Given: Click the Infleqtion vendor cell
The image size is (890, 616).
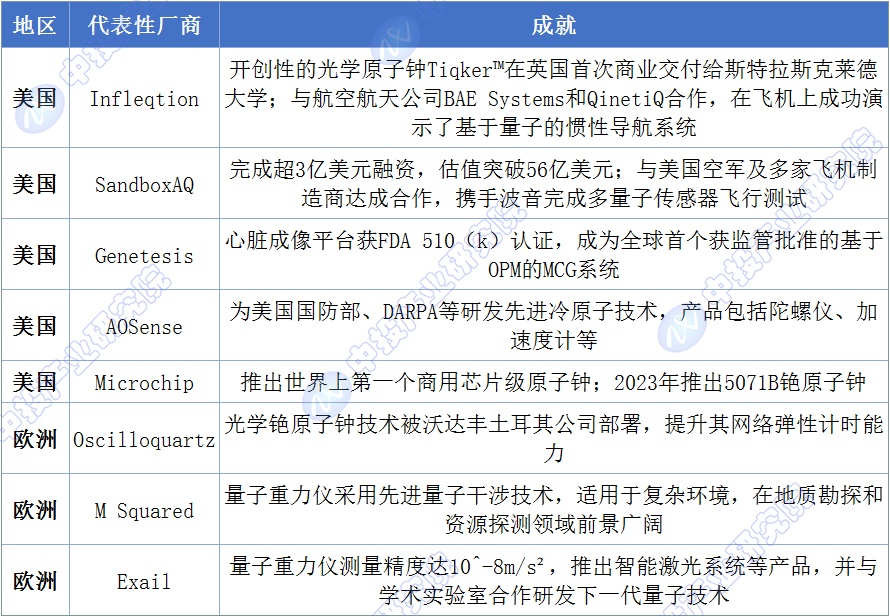Looking at the screenshot, I should (144, 98).
